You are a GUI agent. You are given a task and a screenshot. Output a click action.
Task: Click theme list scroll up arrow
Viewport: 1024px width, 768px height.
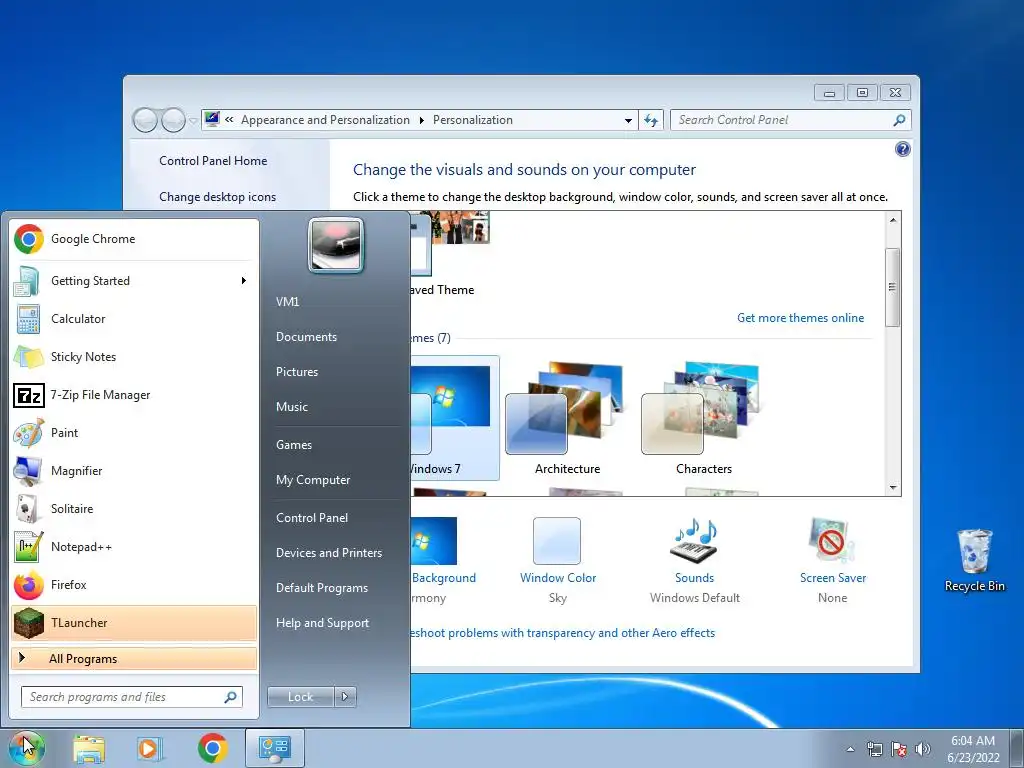point(893,220)
